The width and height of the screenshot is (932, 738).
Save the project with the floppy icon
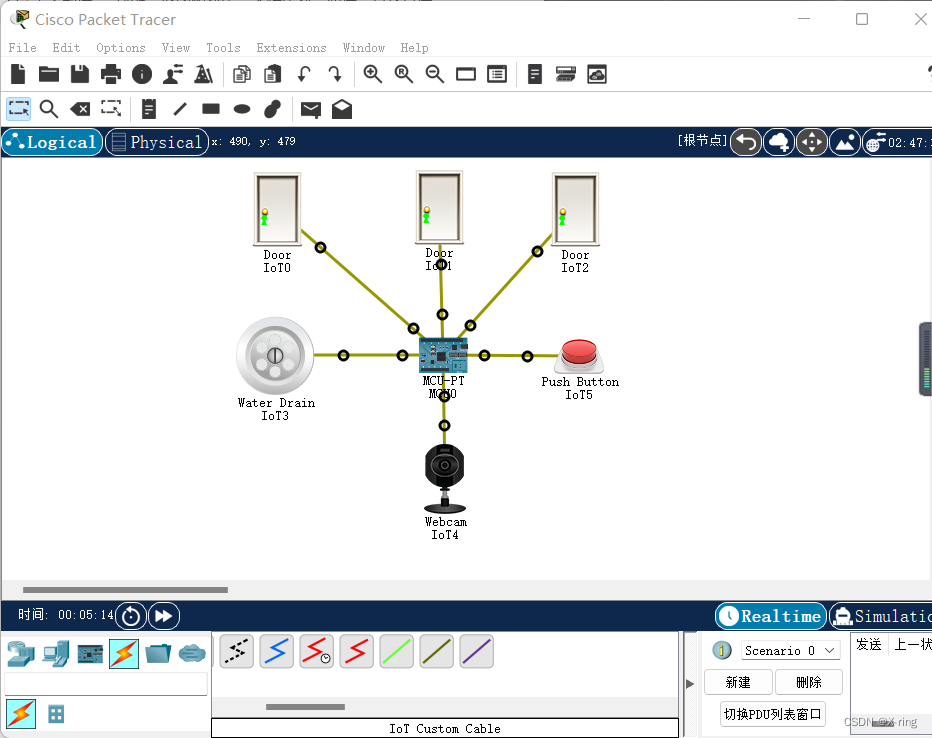[x=80, y=74]
